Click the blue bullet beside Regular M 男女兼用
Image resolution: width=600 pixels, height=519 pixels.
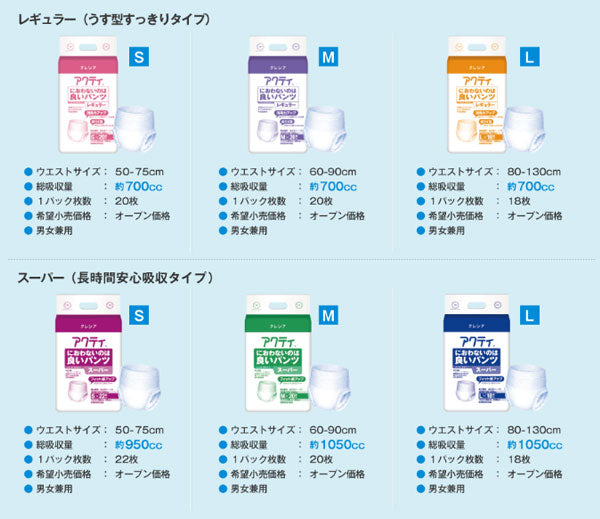[x=223, y=230]
